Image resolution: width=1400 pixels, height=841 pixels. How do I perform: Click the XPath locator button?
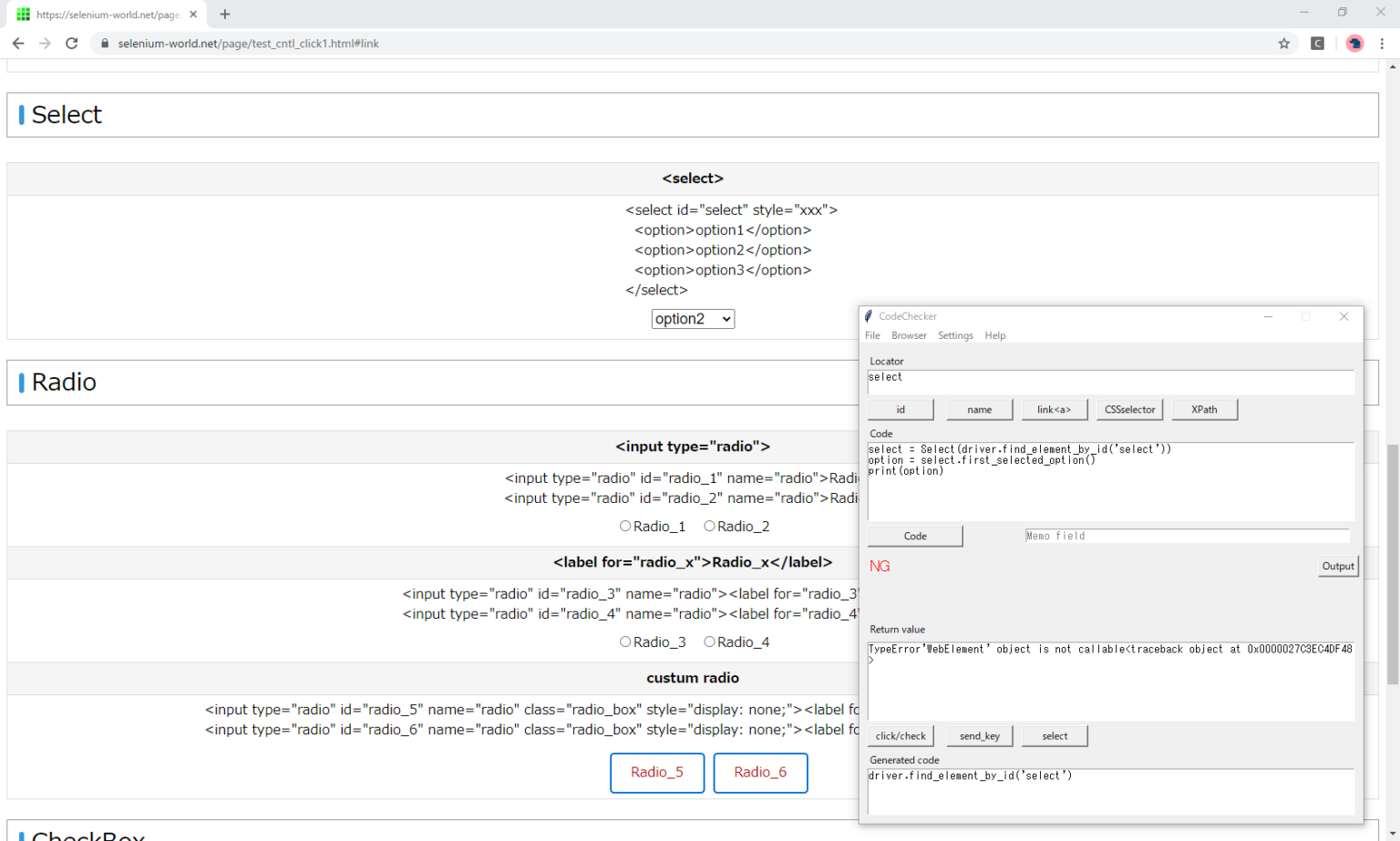click(1203, 410)
